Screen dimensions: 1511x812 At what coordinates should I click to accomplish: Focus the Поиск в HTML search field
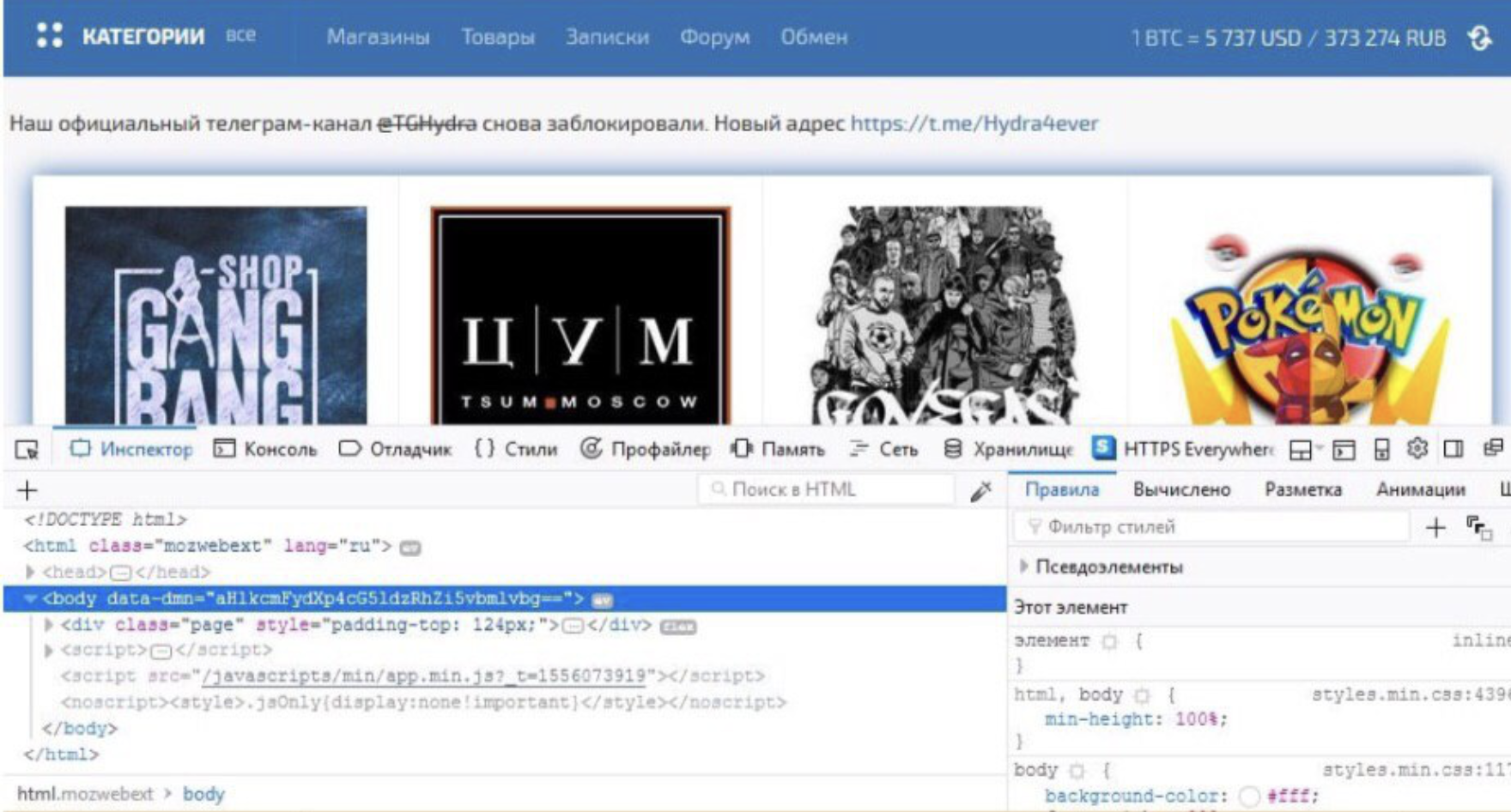coord(826,489)
